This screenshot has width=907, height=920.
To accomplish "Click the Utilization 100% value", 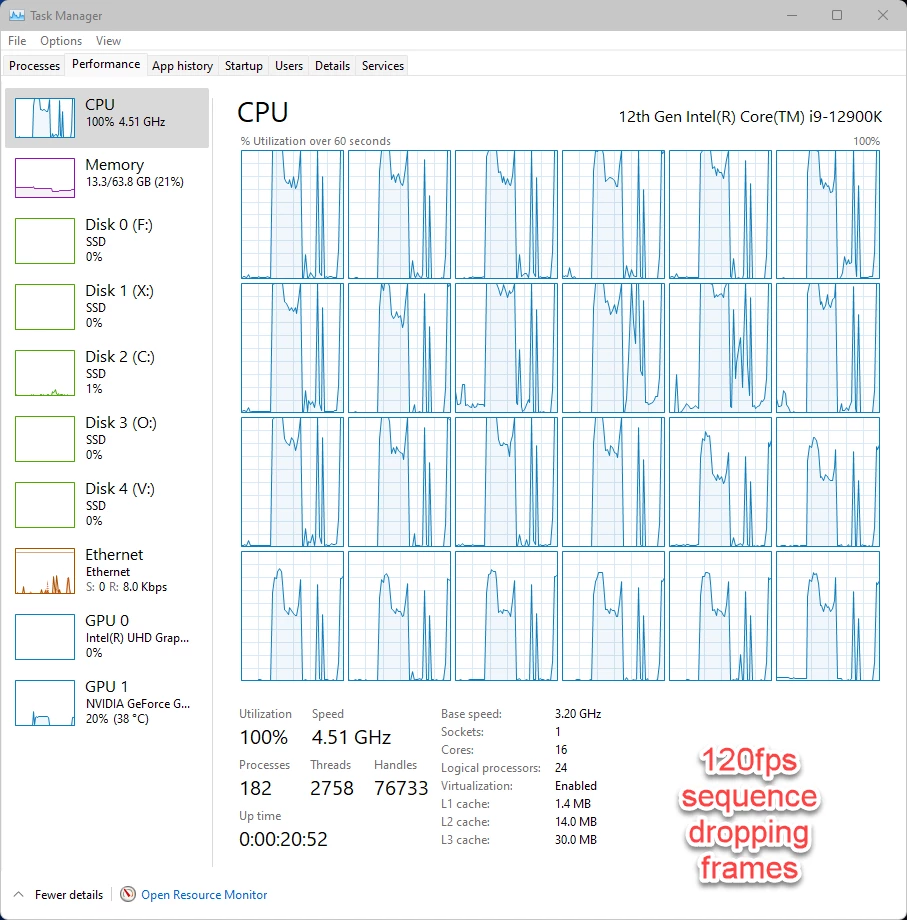I will pyautogui.click(x=263, y=737).
